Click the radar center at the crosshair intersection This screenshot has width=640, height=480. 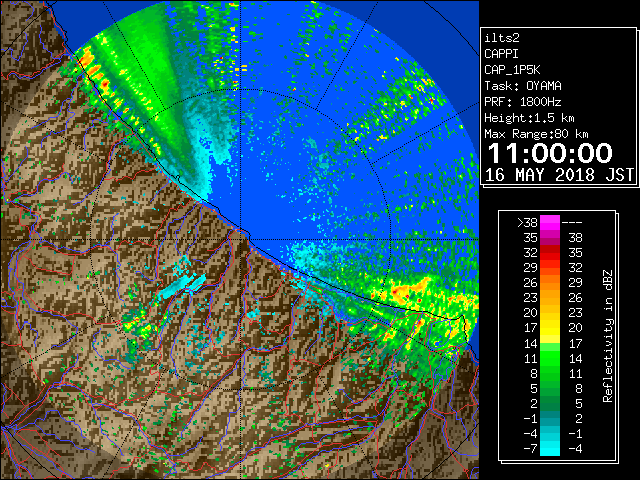coord(240,240)
